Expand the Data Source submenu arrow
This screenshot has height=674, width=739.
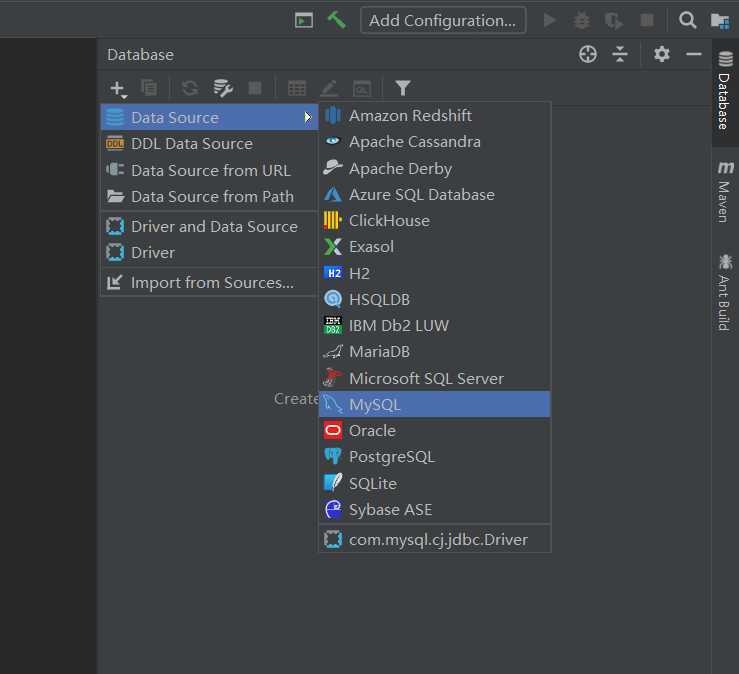pyautogui.click(x=308, y=117)
